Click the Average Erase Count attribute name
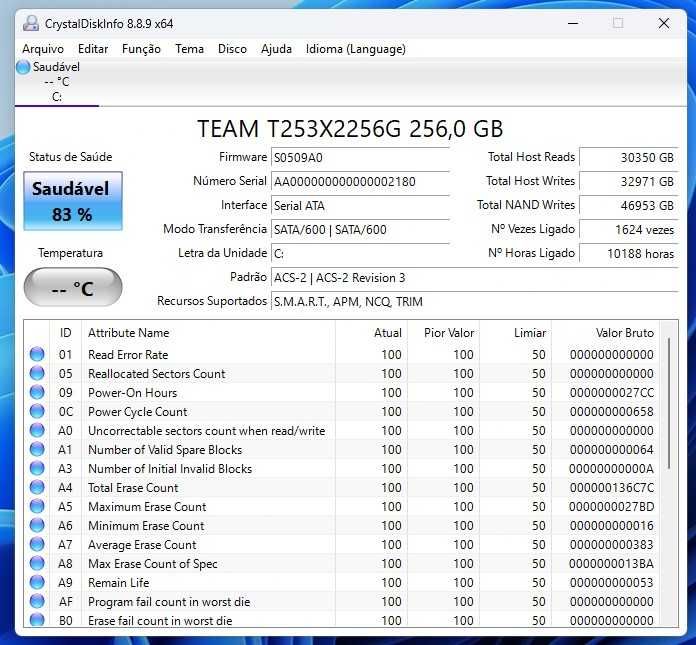Viewport: 696px width, 645px height. (142, 544)
